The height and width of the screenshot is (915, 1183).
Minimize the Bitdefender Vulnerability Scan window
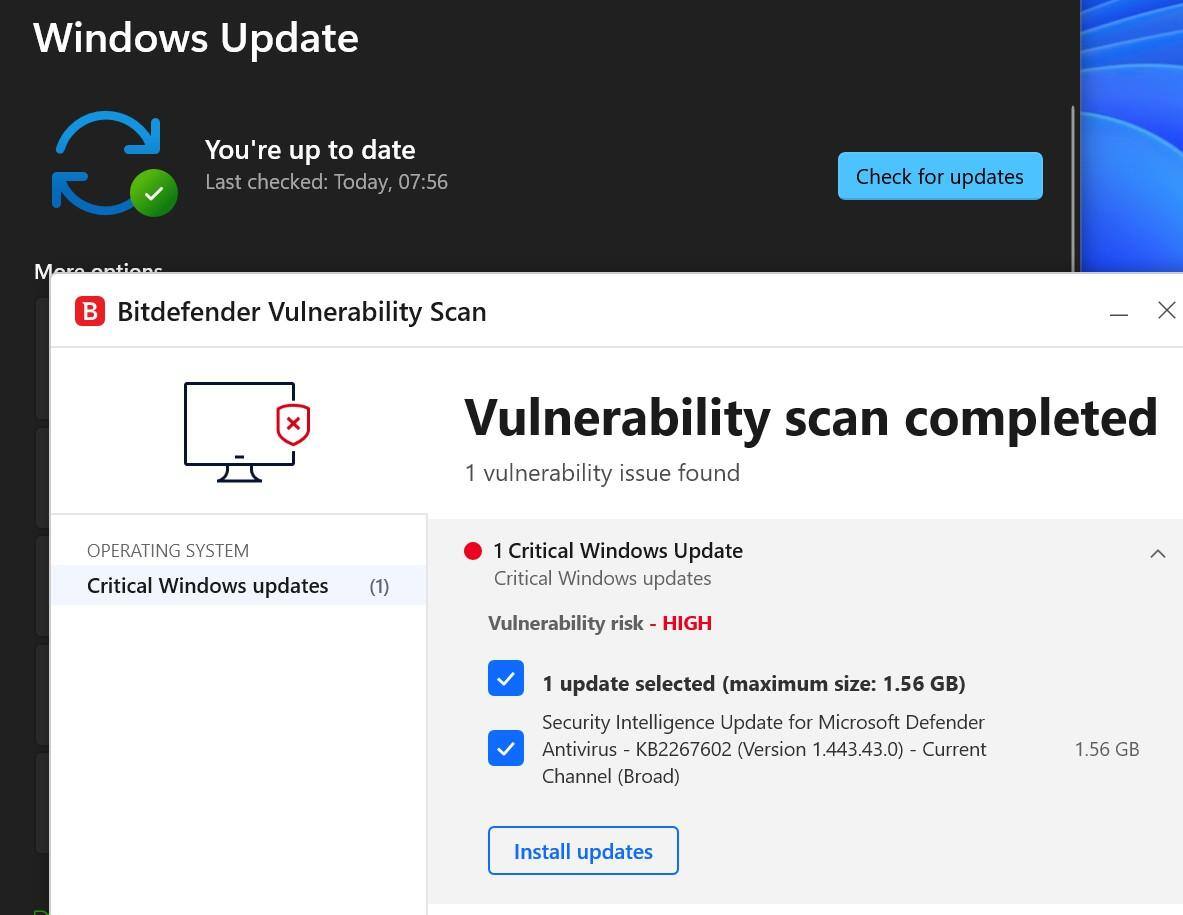coord(1119,312)
